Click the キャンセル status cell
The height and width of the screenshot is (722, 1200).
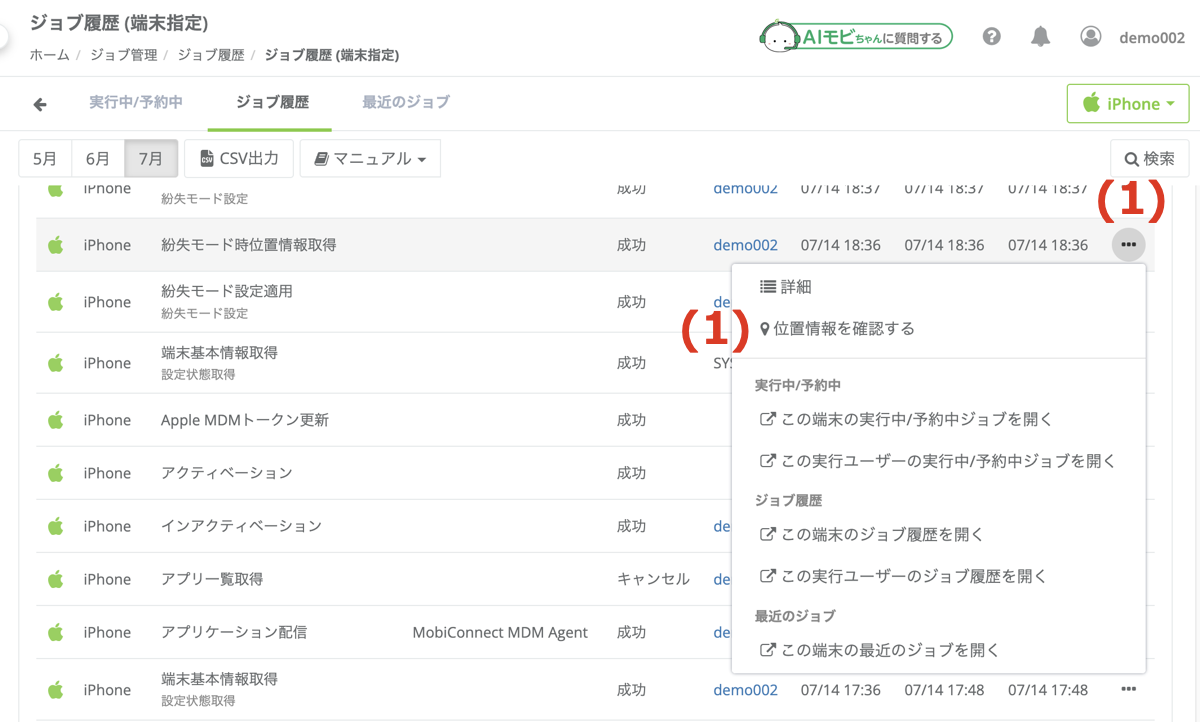pos(653,579)
